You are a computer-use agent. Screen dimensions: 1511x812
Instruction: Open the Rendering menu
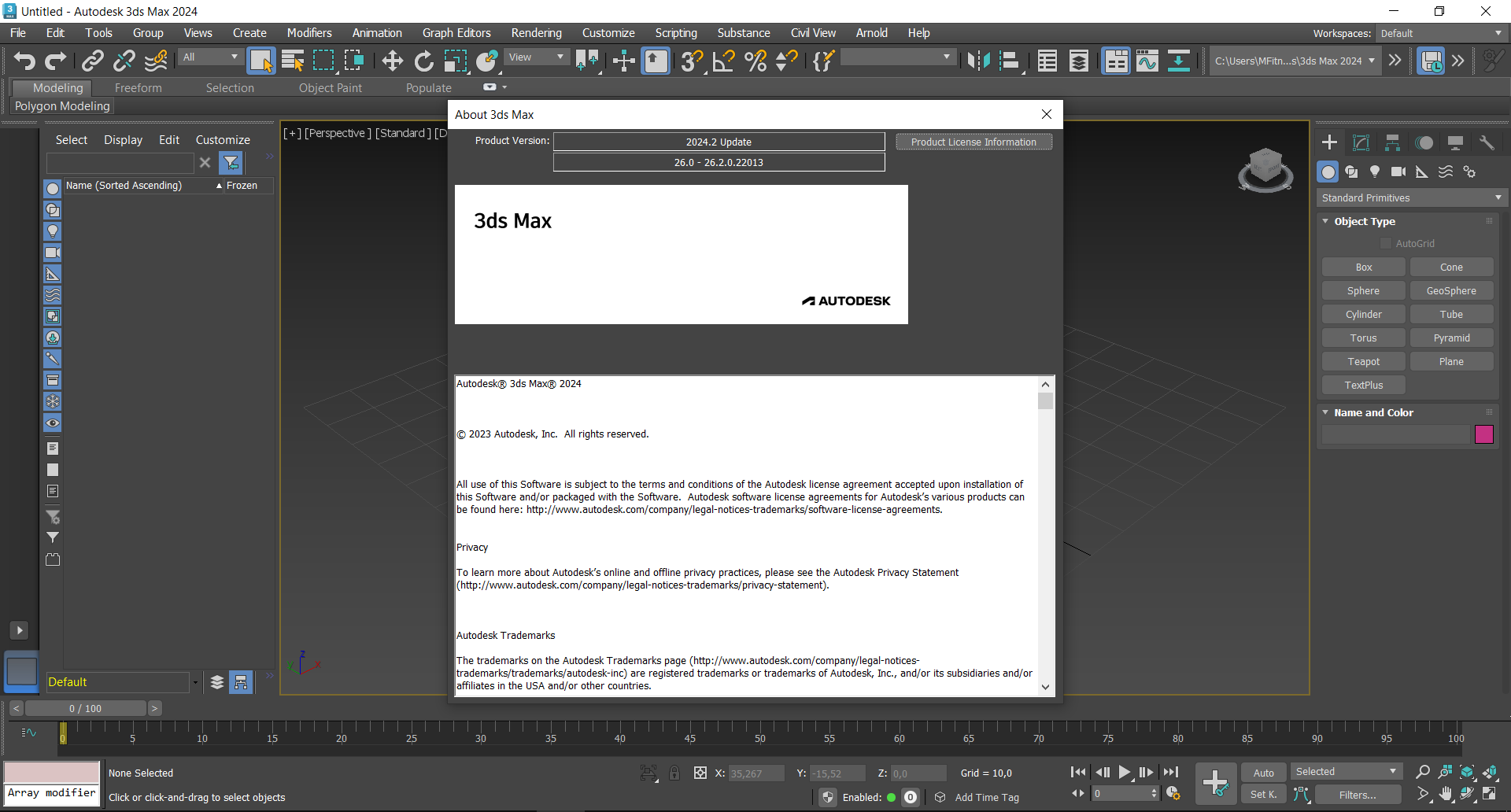(x=537, y=33)
